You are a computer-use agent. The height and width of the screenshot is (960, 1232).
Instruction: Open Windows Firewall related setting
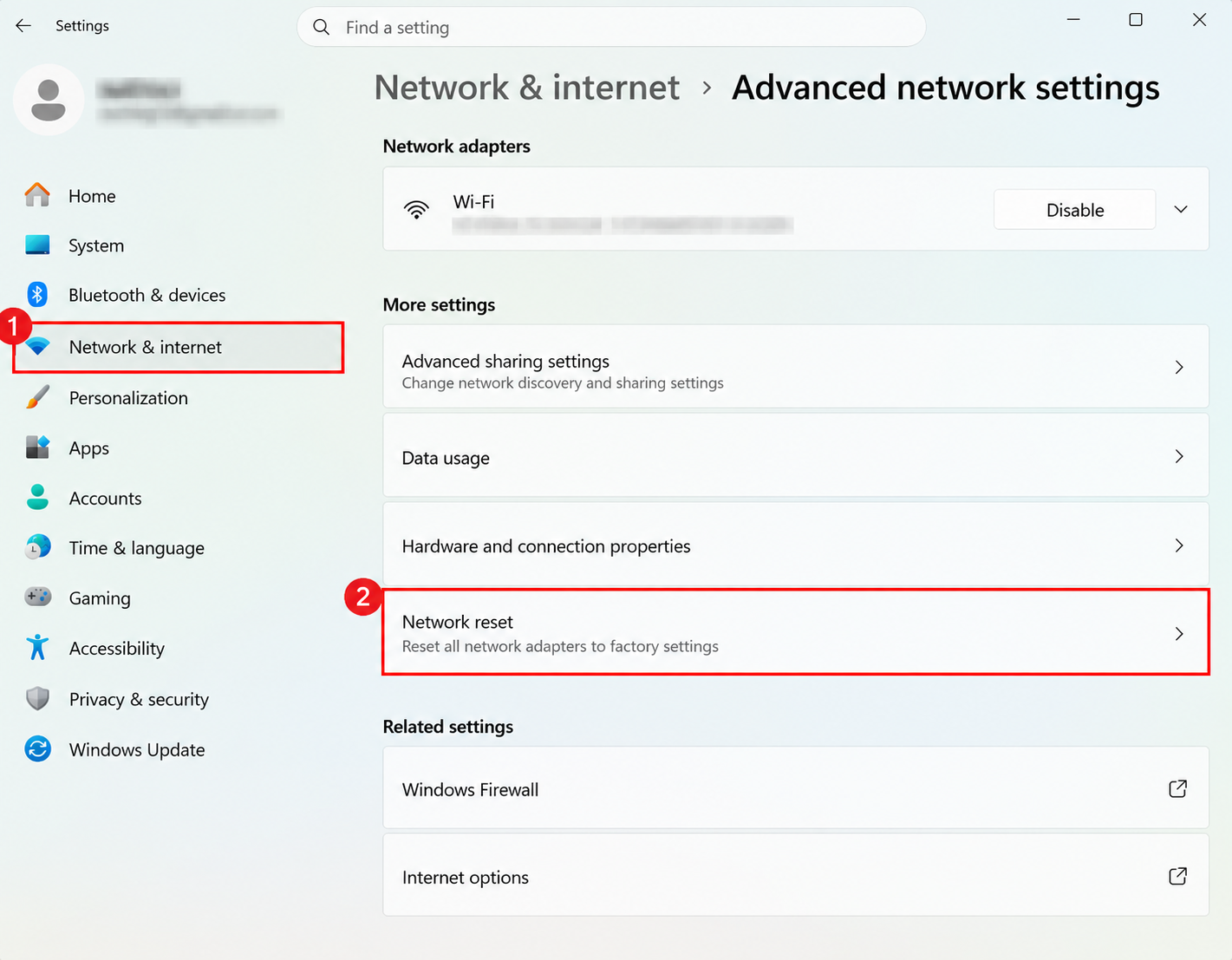pos(796,788)
